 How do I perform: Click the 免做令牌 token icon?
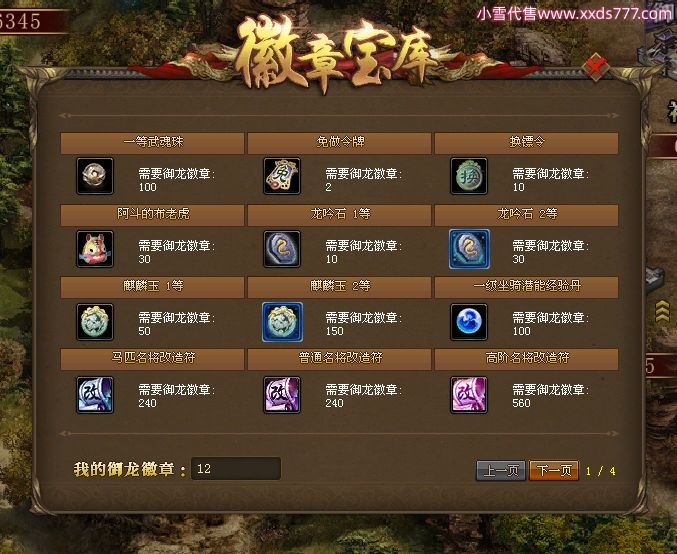[282, 176]
